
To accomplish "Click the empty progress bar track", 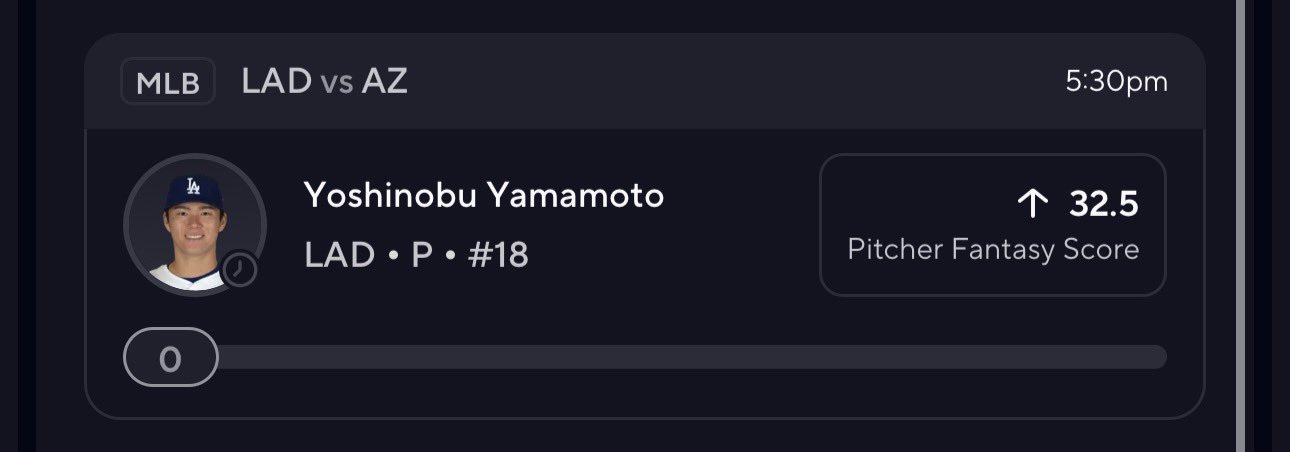I will (690, 357).
